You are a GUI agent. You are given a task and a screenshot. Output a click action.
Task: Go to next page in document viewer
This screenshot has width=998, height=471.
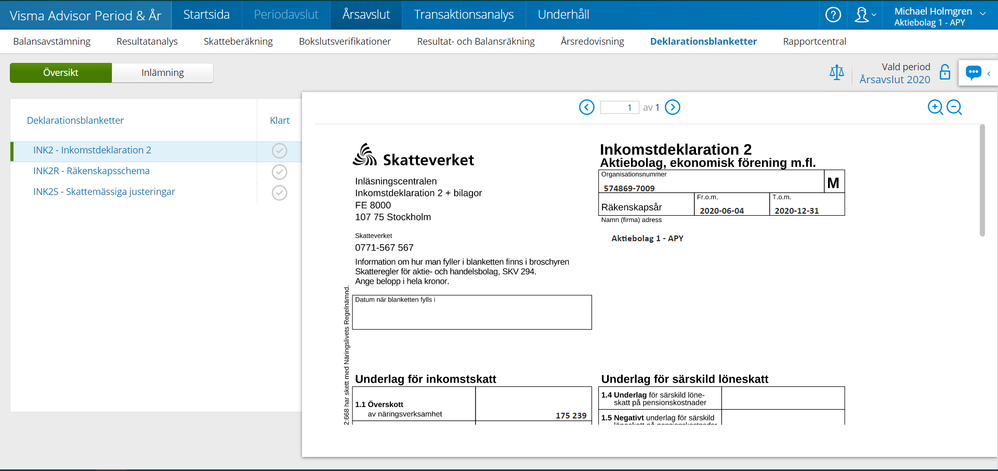(673, 107)
